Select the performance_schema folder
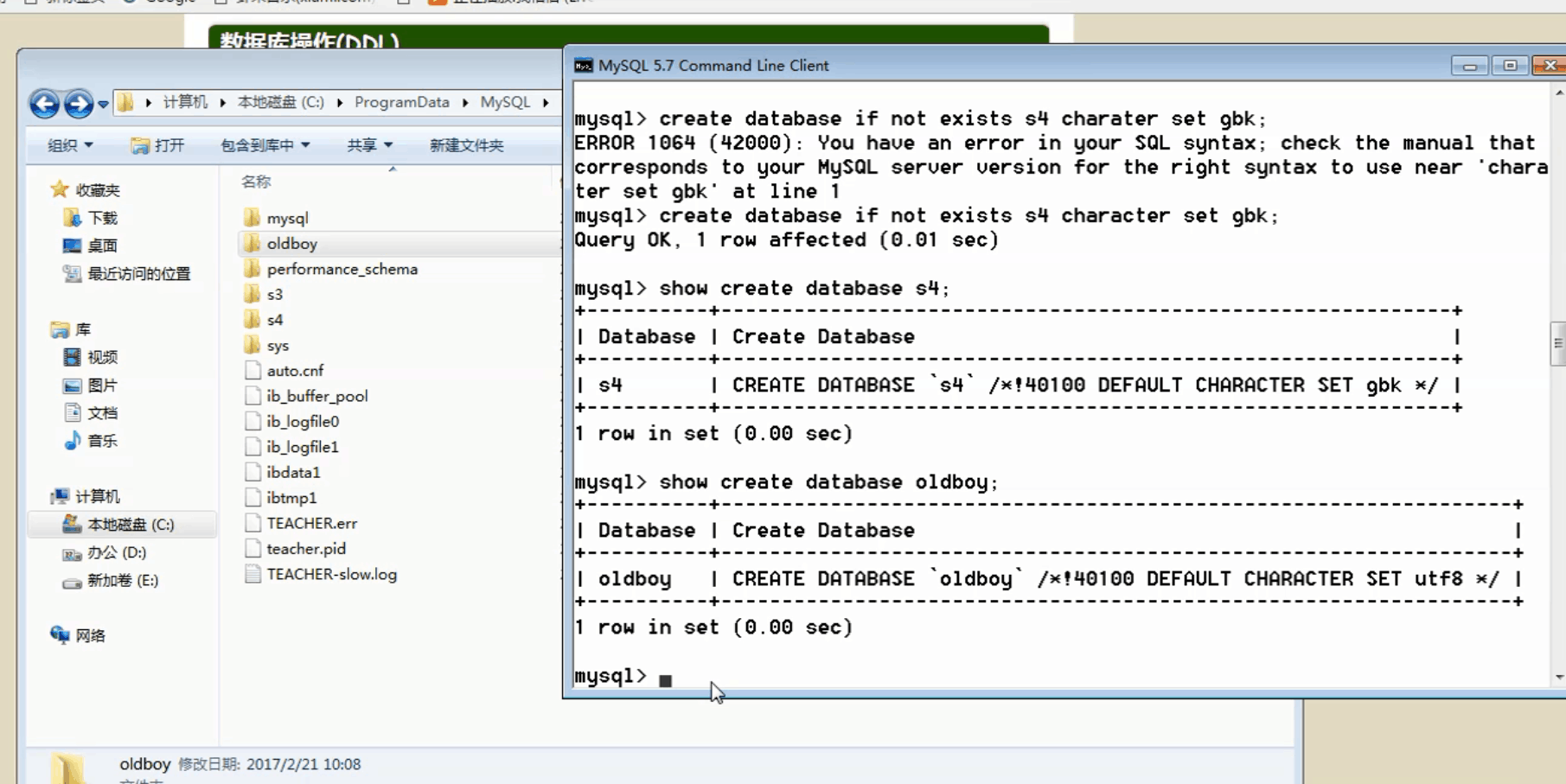 (x=342, y=269)
